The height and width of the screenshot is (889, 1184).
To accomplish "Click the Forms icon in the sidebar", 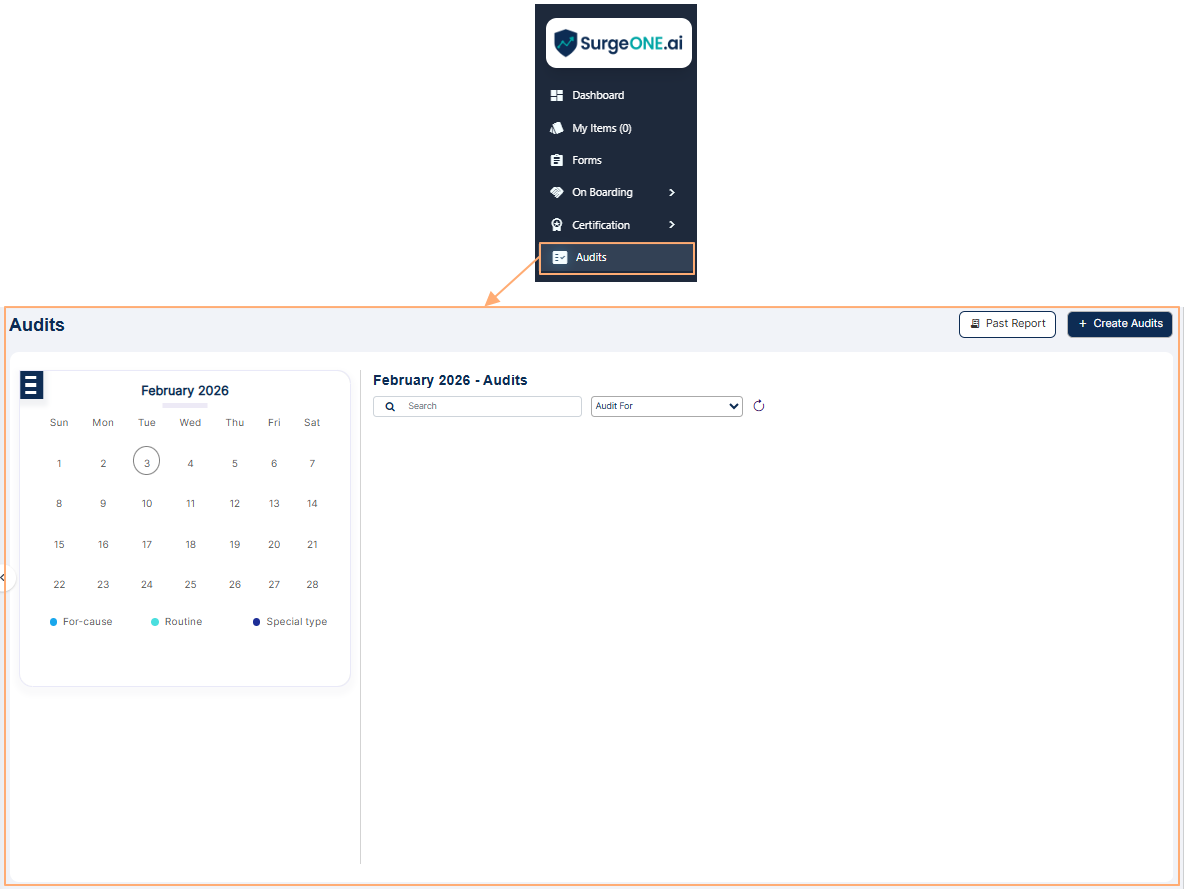I will (x=557, y=160).
